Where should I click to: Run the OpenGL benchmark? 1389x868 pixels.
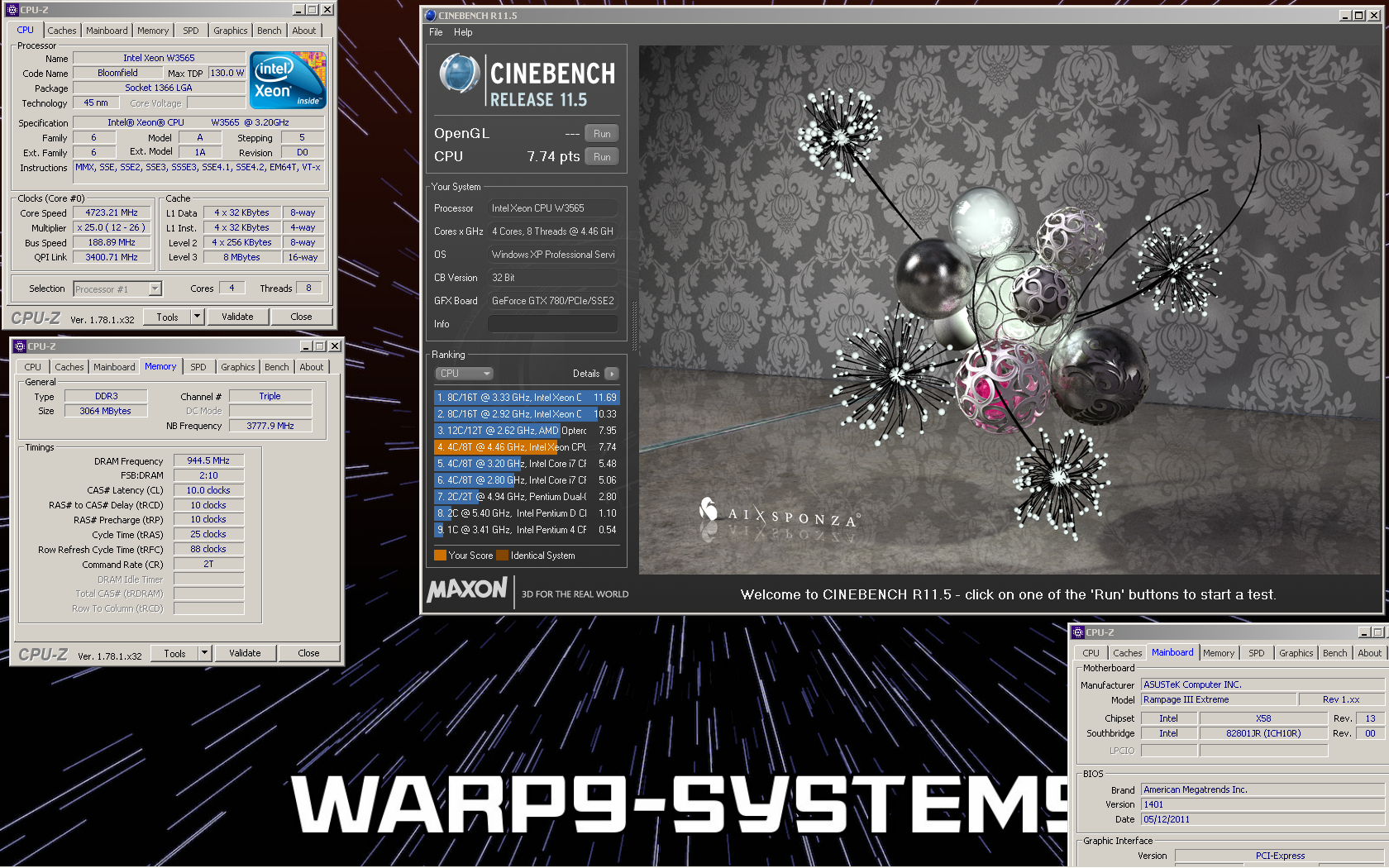(602, 134)
